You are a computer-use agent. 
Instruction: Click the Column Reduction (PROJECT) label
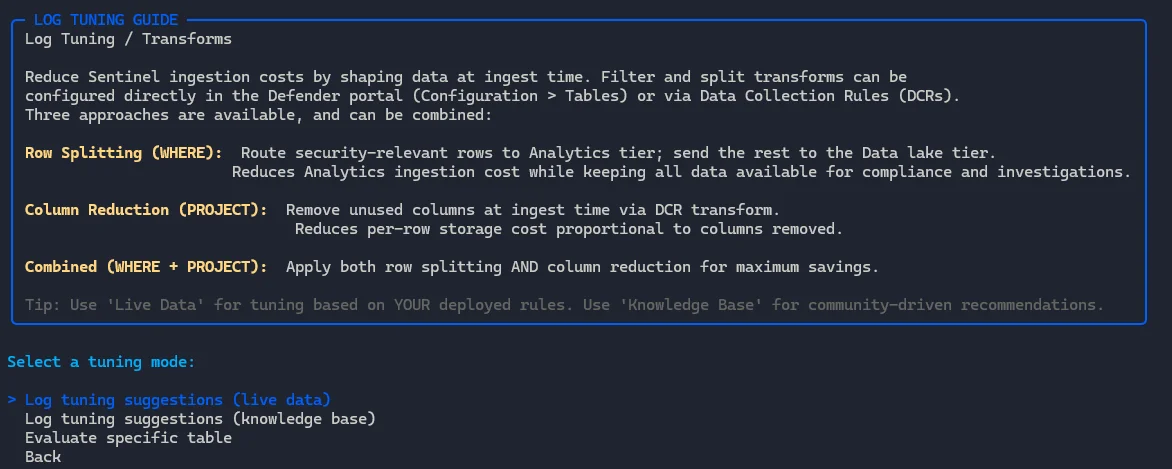(146, 210)
